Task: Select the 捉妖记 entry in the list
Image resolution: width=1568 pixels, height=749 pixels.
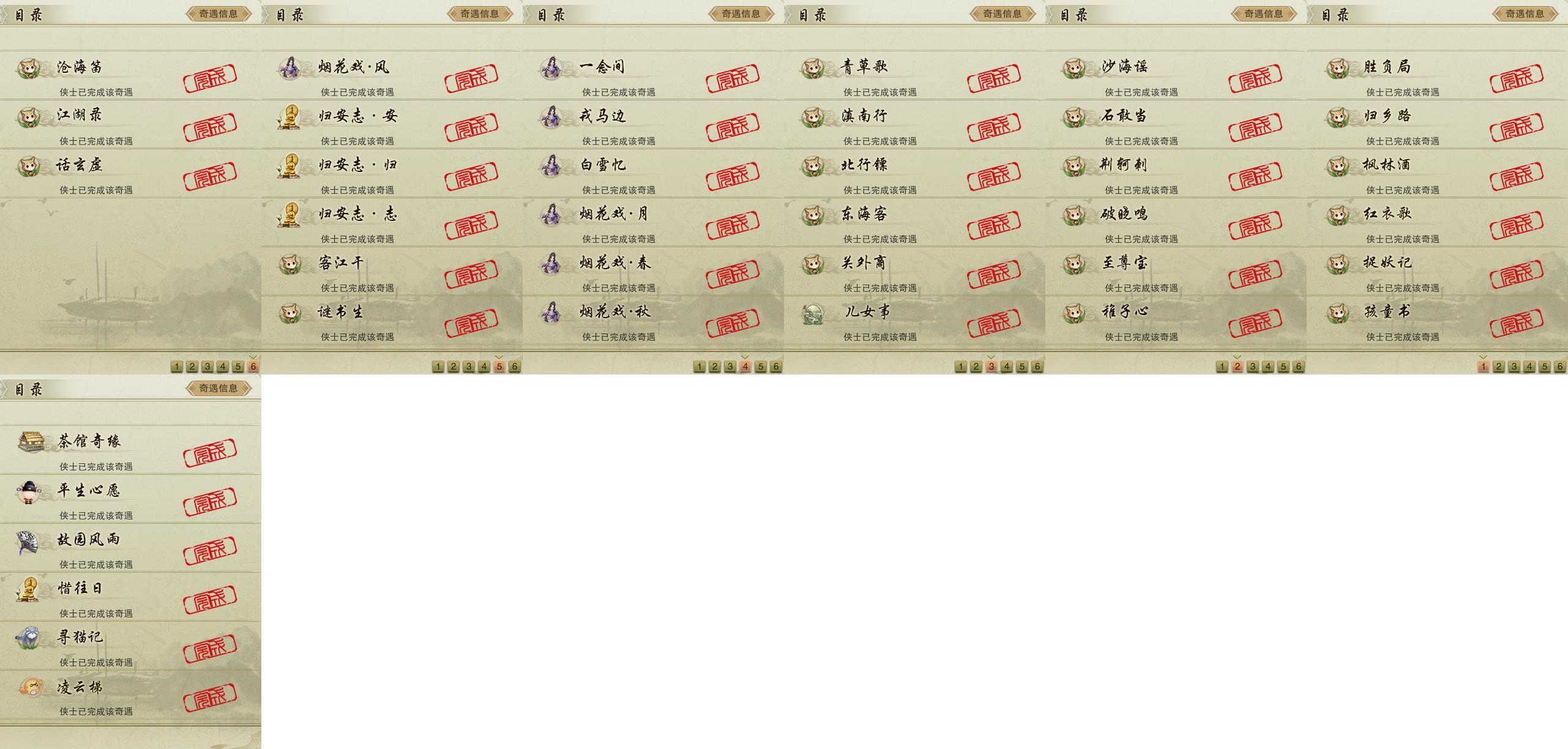Action: 1437,271
